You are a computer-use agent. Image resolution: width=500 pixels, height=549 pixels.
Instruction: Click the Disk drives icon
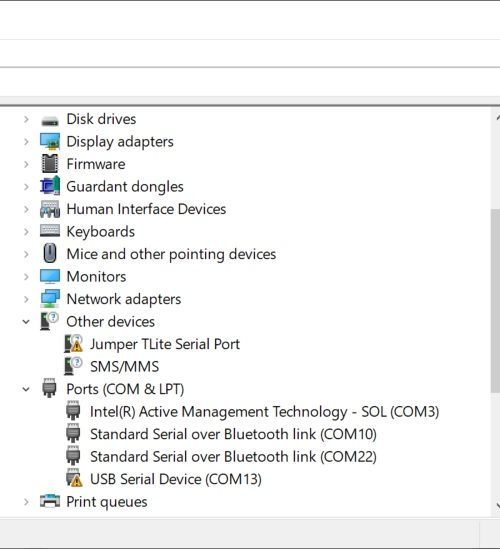pos(50,121)
